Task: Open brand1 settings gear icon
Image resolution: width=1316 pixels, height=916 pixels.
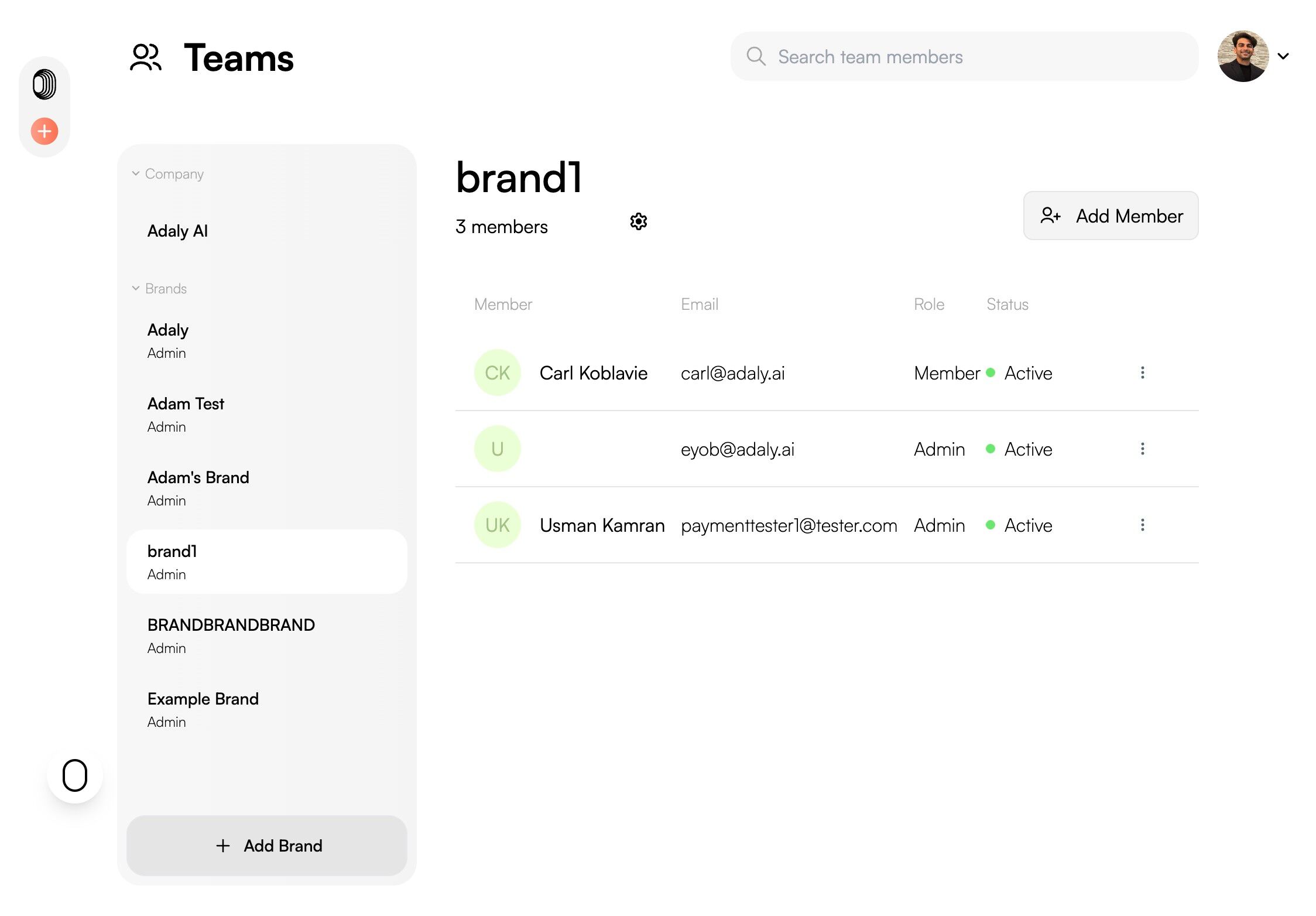Action: (638, 221)
